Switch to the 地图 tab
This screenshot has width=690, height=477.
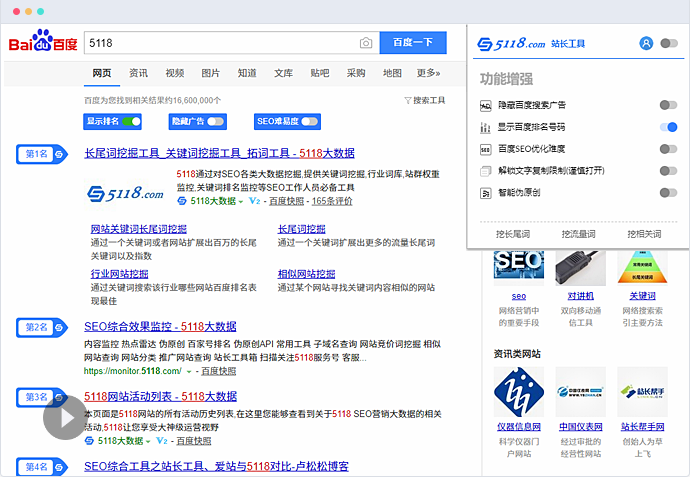[392, 73]
